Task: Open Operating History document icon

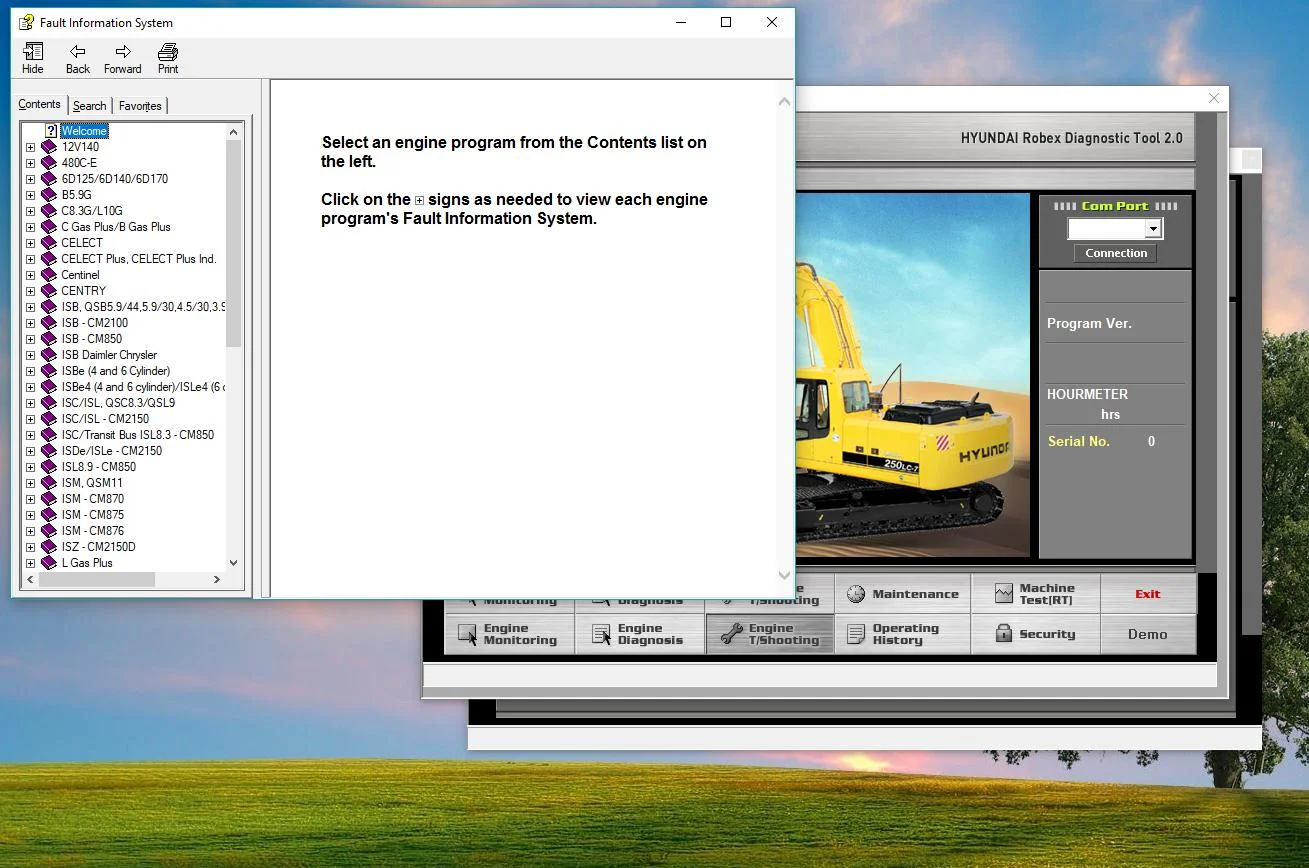Action: click(856, 634)
